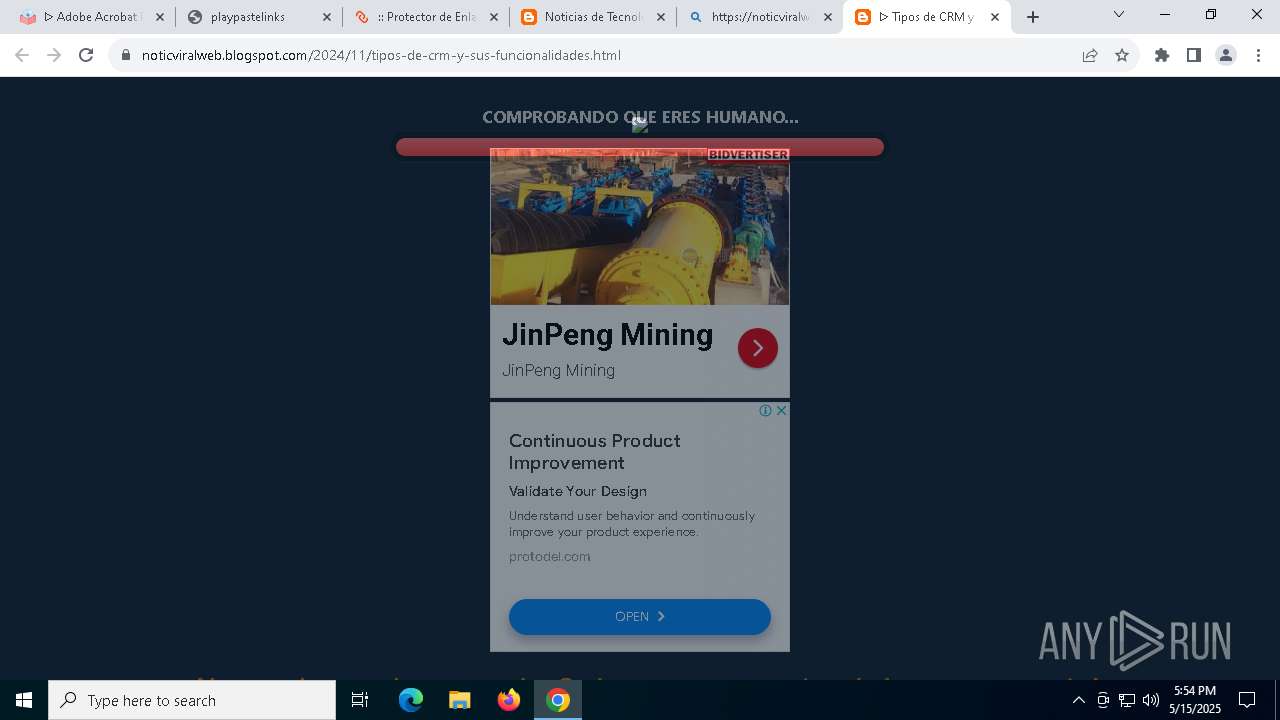Open the notification center icon
Viewport: 1280px width, 720px height.
point(1247,700)
